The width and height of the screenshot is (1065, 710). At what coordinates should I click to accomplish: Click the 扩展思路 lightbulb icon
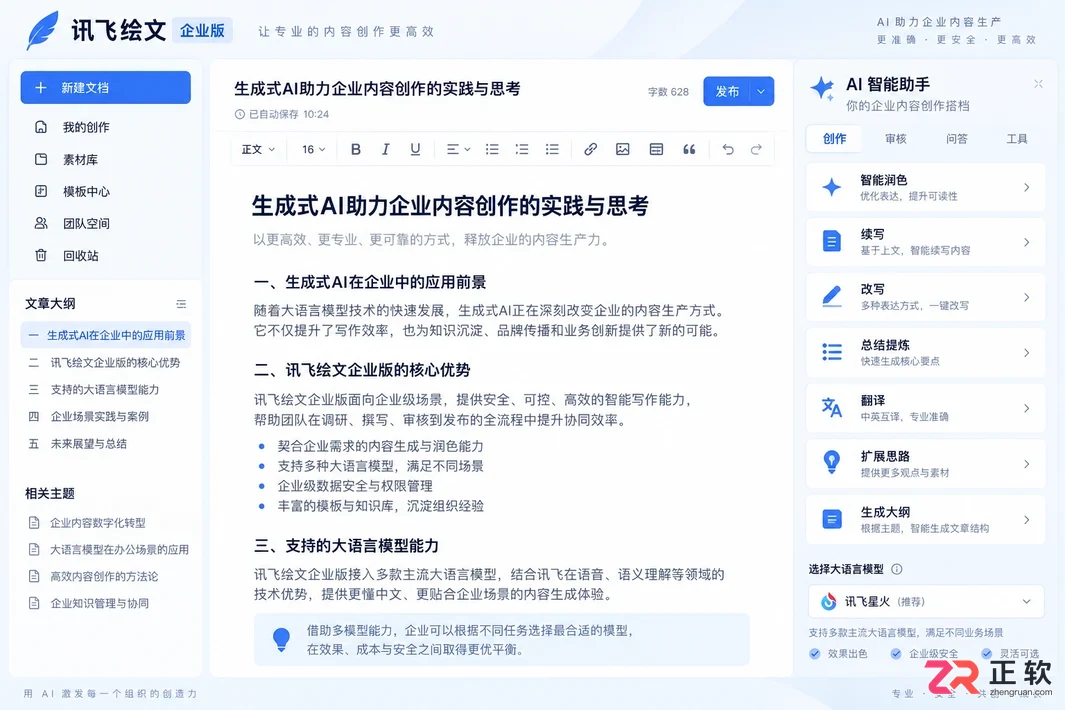click(x=831, y=462)
